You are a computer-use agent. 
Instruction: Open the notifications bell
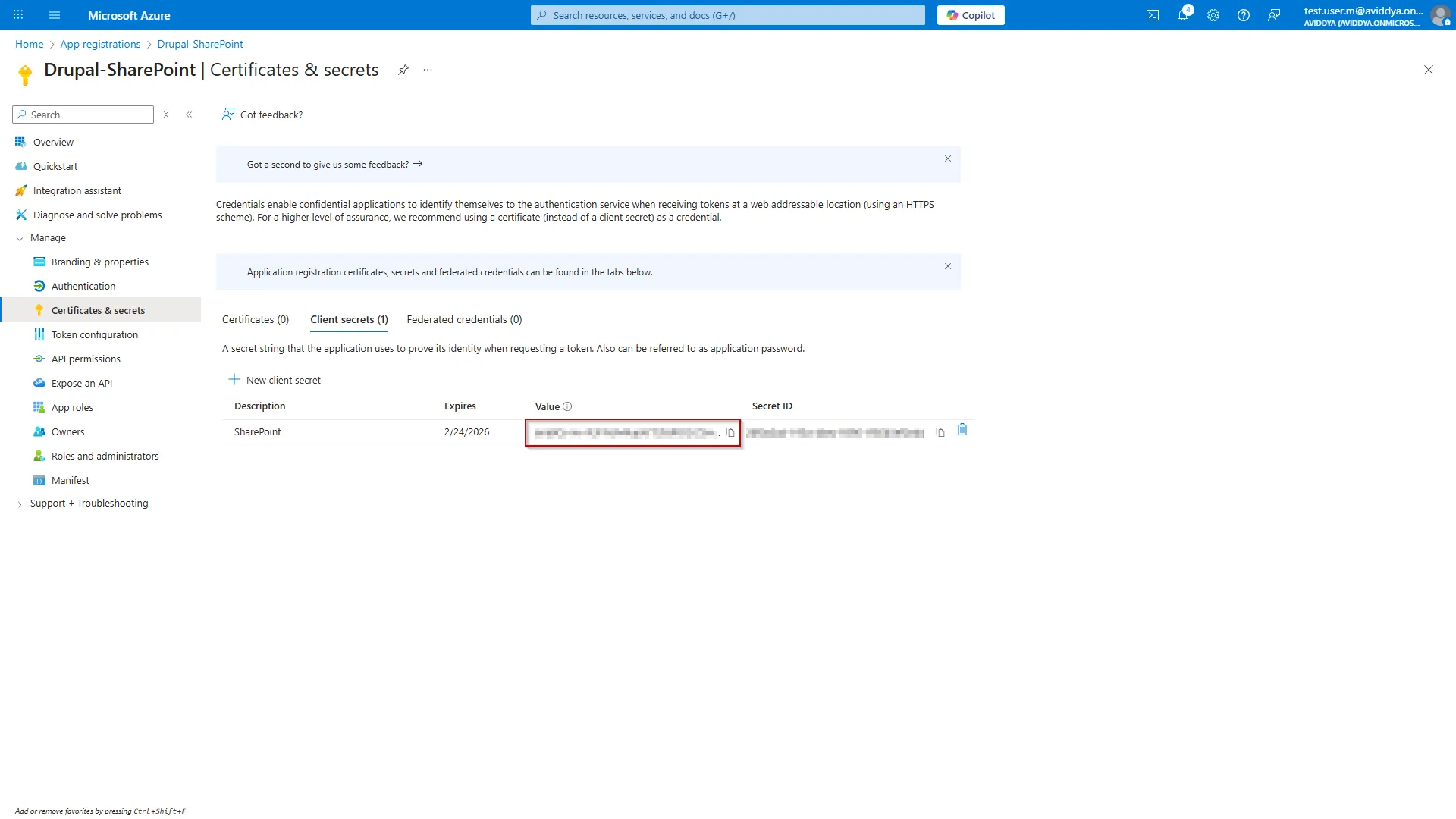1183,15
